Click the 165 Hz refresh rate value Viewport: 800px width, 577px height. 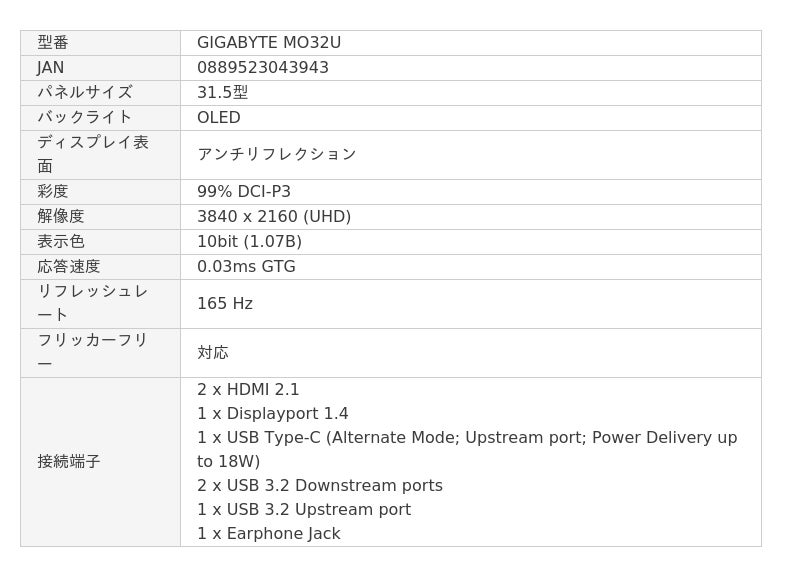pos(224,304)
